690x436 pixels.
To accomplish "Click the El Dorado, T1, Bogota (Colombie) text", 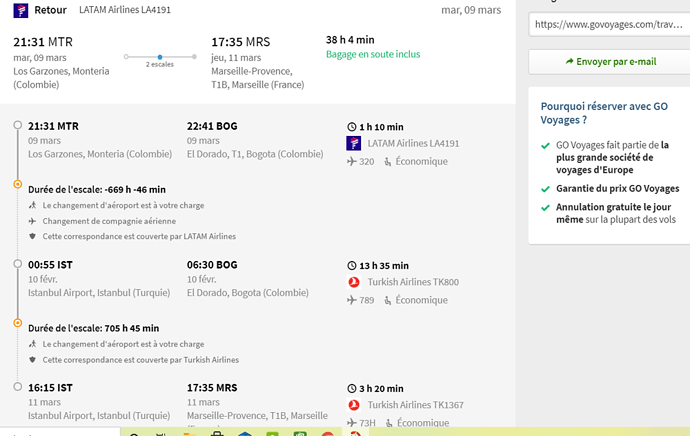I will click(255, 154).
